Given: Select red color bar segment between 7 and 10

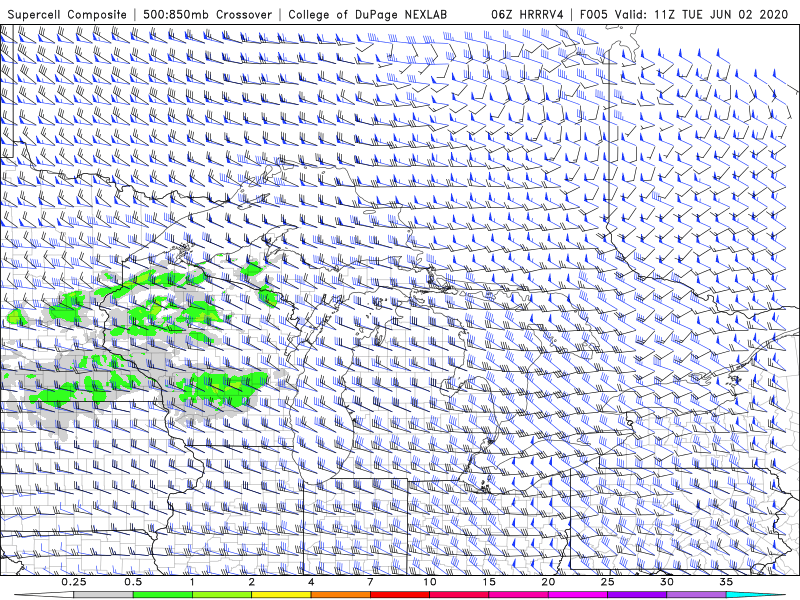Looking at the screenshot, I should pyautogui.click(x=399, y=595).
